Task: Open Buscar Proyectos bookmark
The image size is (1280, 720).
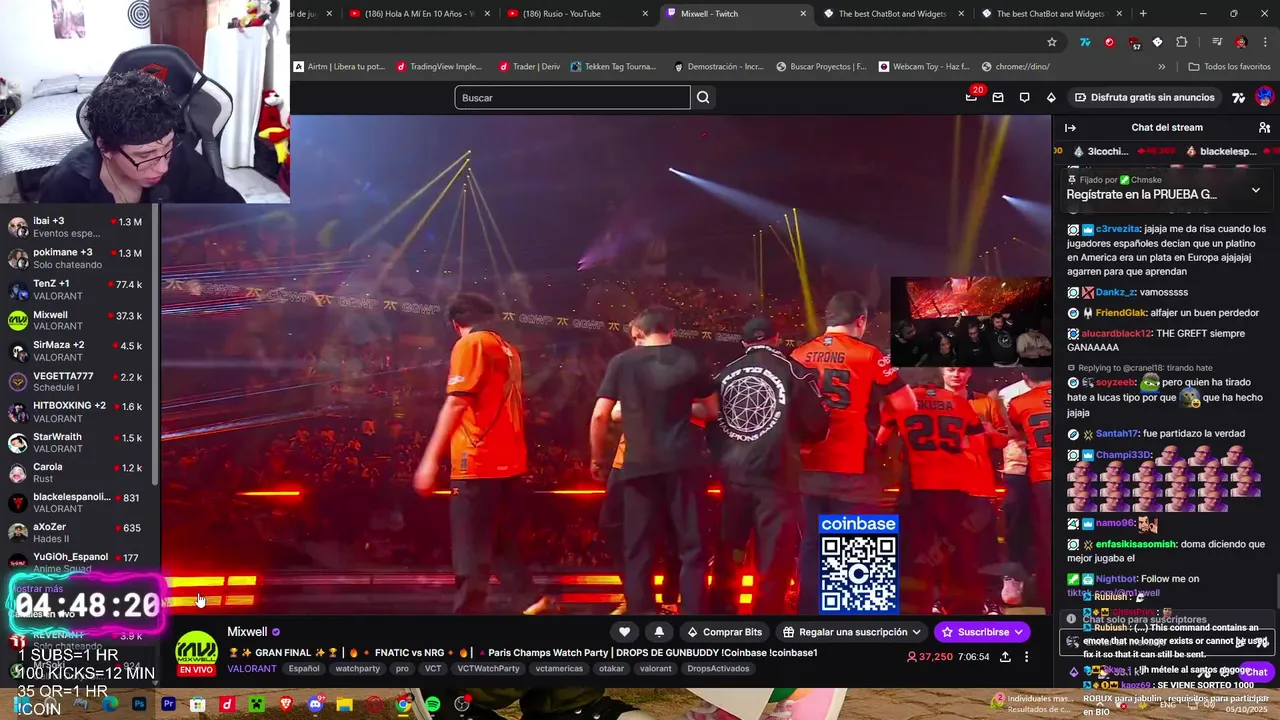Action: 821,67
